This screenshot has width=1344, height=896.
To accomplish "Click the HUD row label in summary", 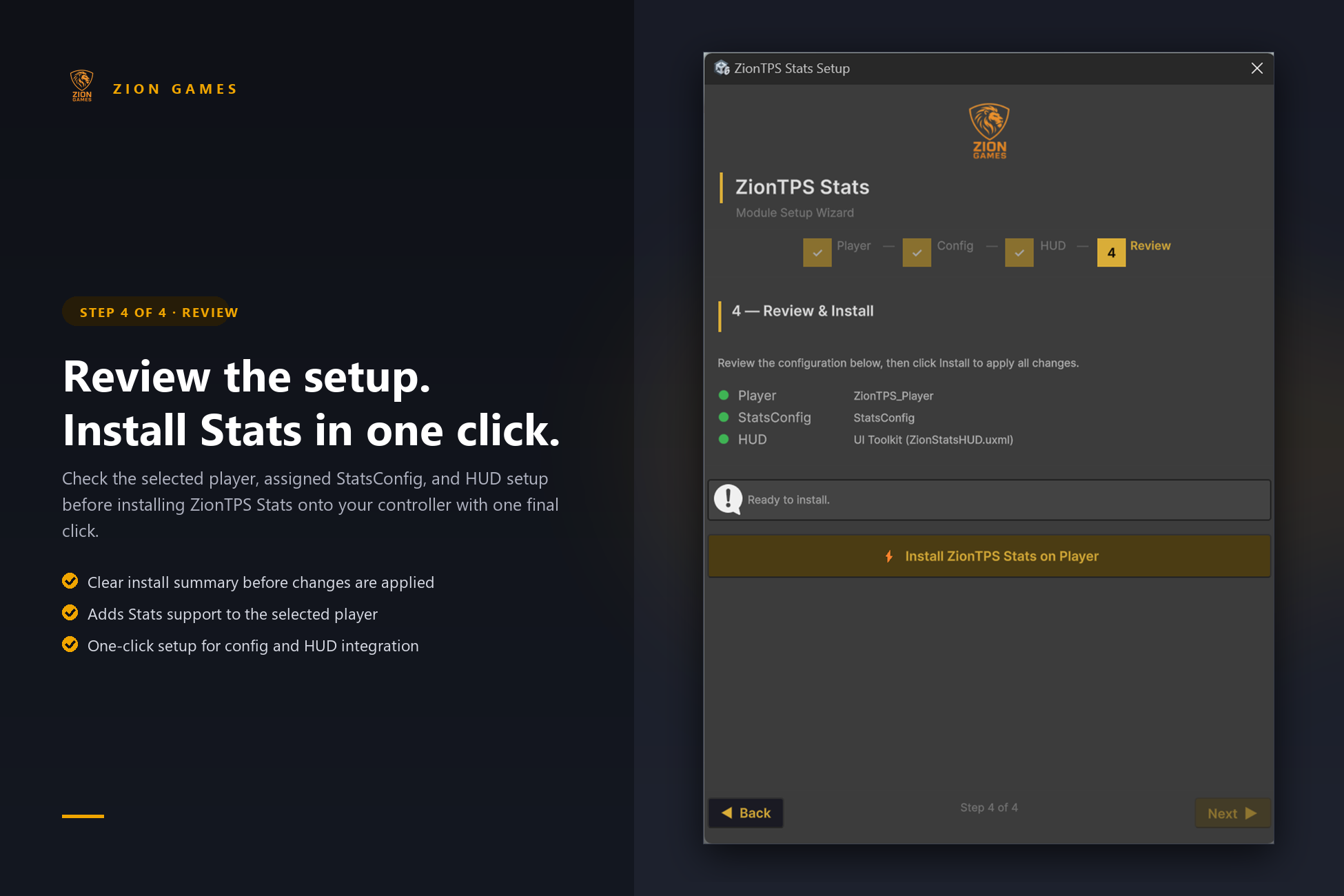I will pos(752,440).
